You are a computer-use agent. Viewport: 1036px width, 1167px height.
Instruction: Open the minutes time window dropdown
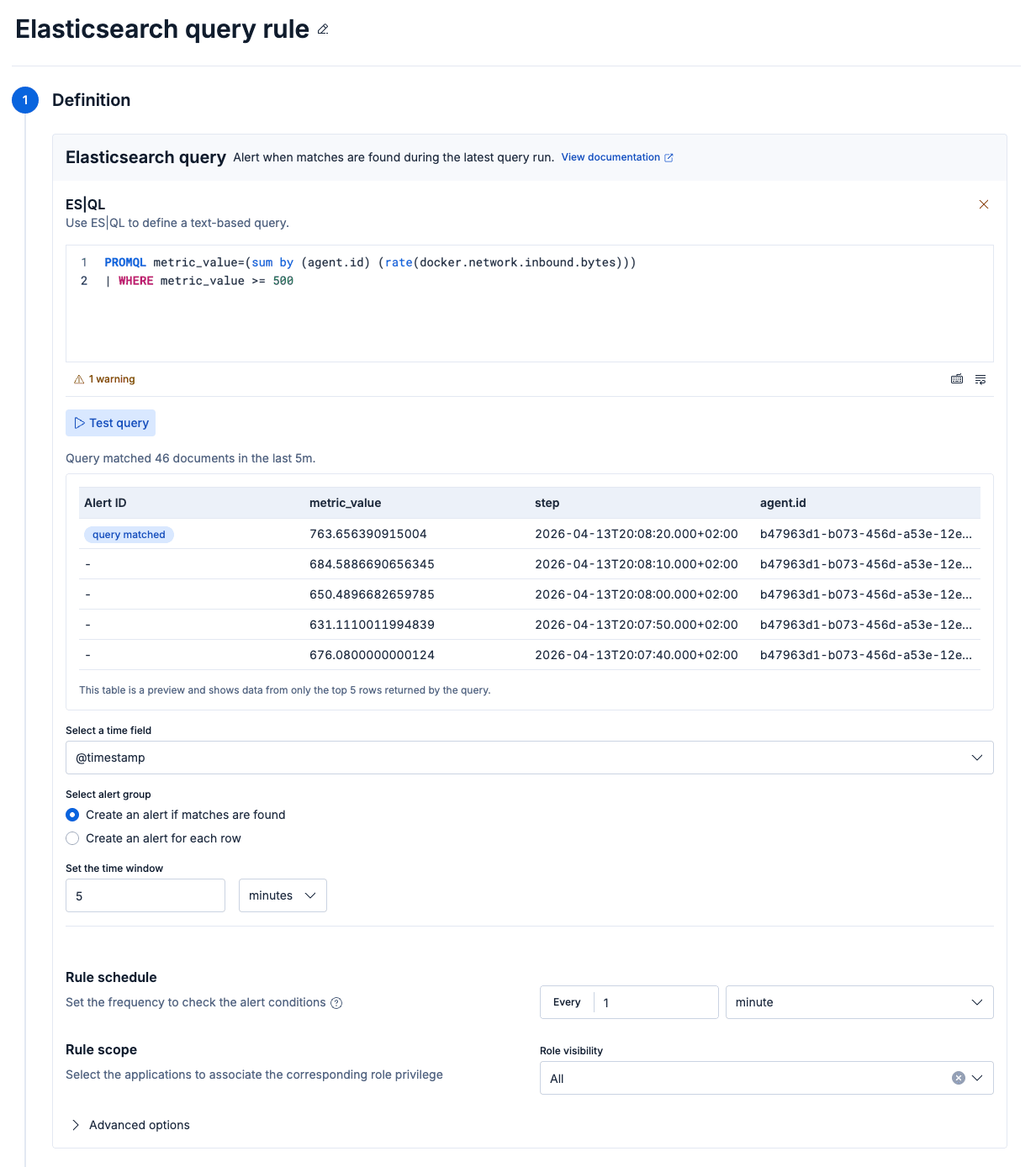coord(283,895)
